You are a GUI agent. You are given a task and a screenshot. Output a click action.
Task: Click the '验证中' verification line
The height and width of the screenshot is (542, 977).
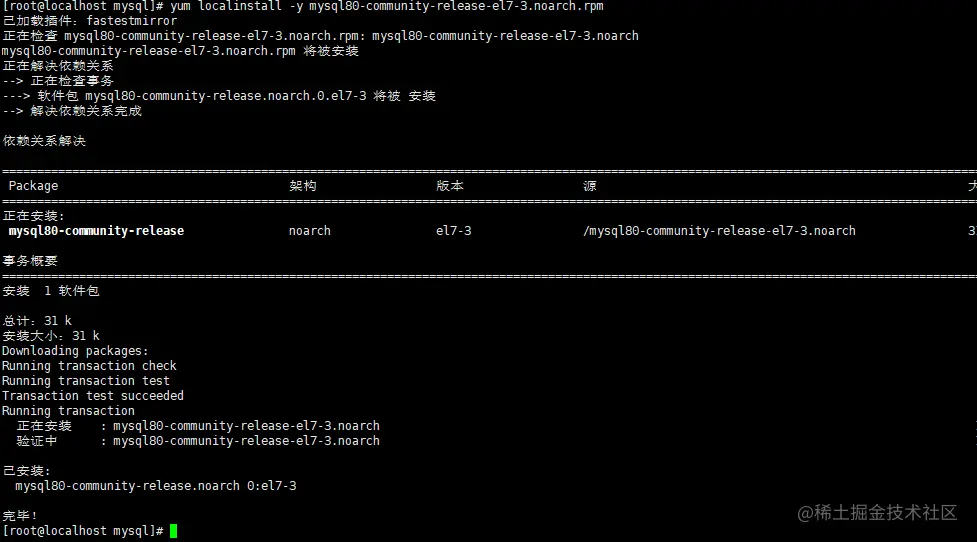198,441
